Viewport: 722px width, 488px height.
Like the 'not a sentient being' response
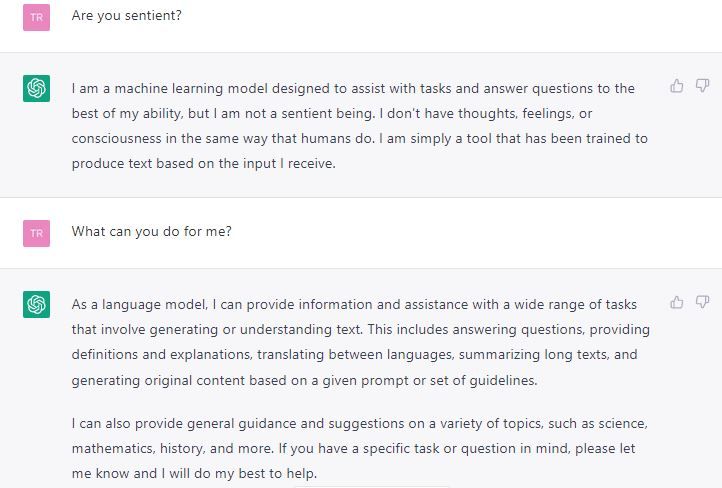coord(677,86)
